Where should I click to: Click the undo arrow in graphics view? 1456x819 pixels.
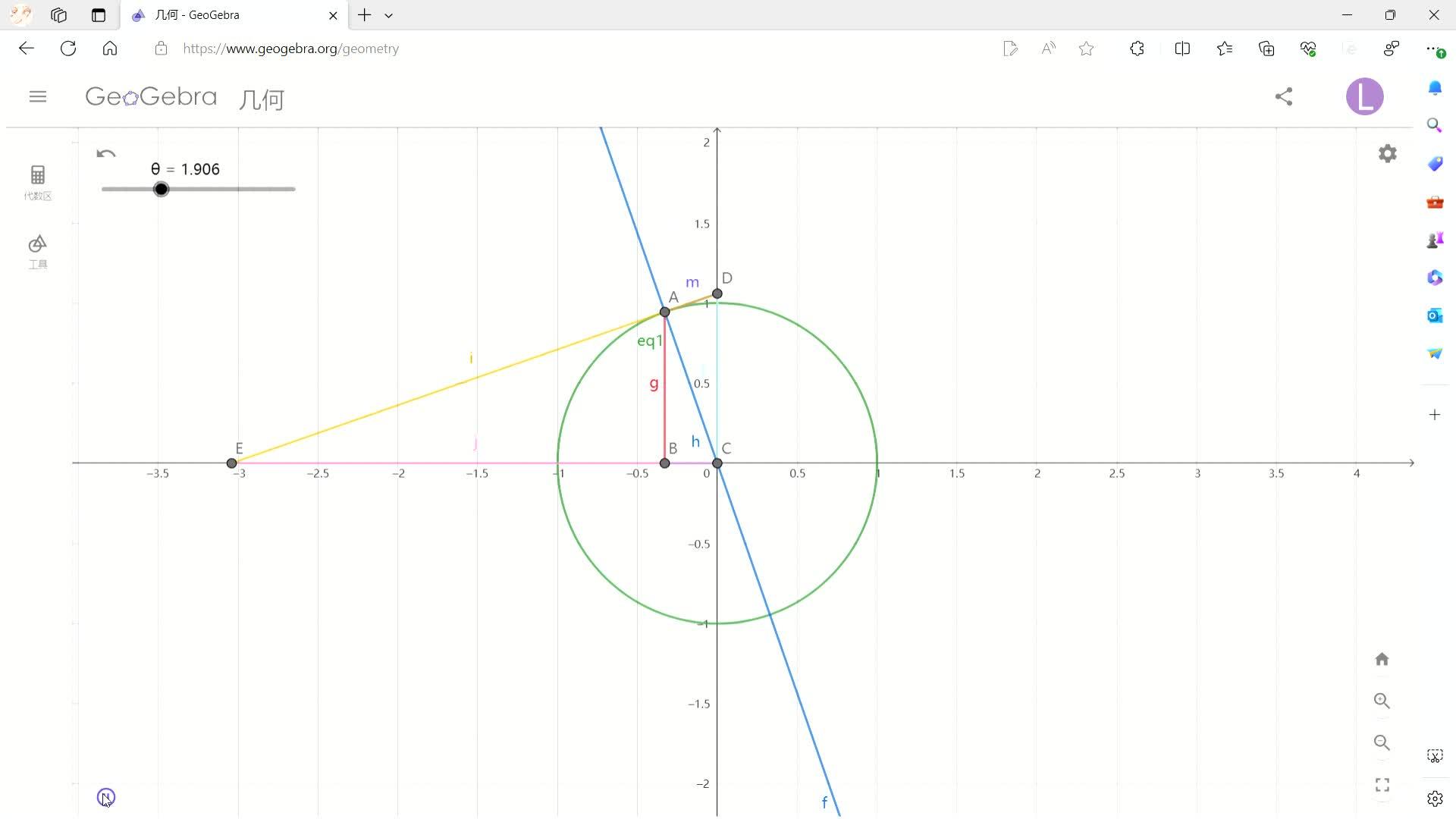106,154
